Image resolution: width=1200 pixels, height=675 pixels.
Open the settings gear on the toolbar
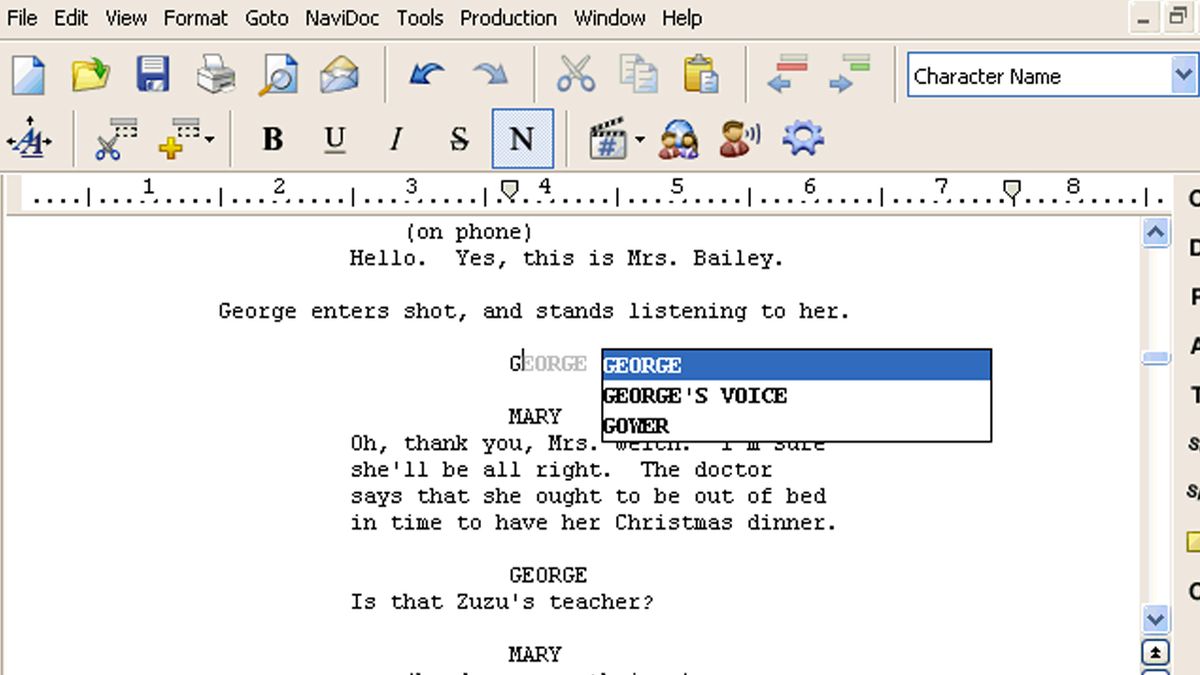pos(801,139)
